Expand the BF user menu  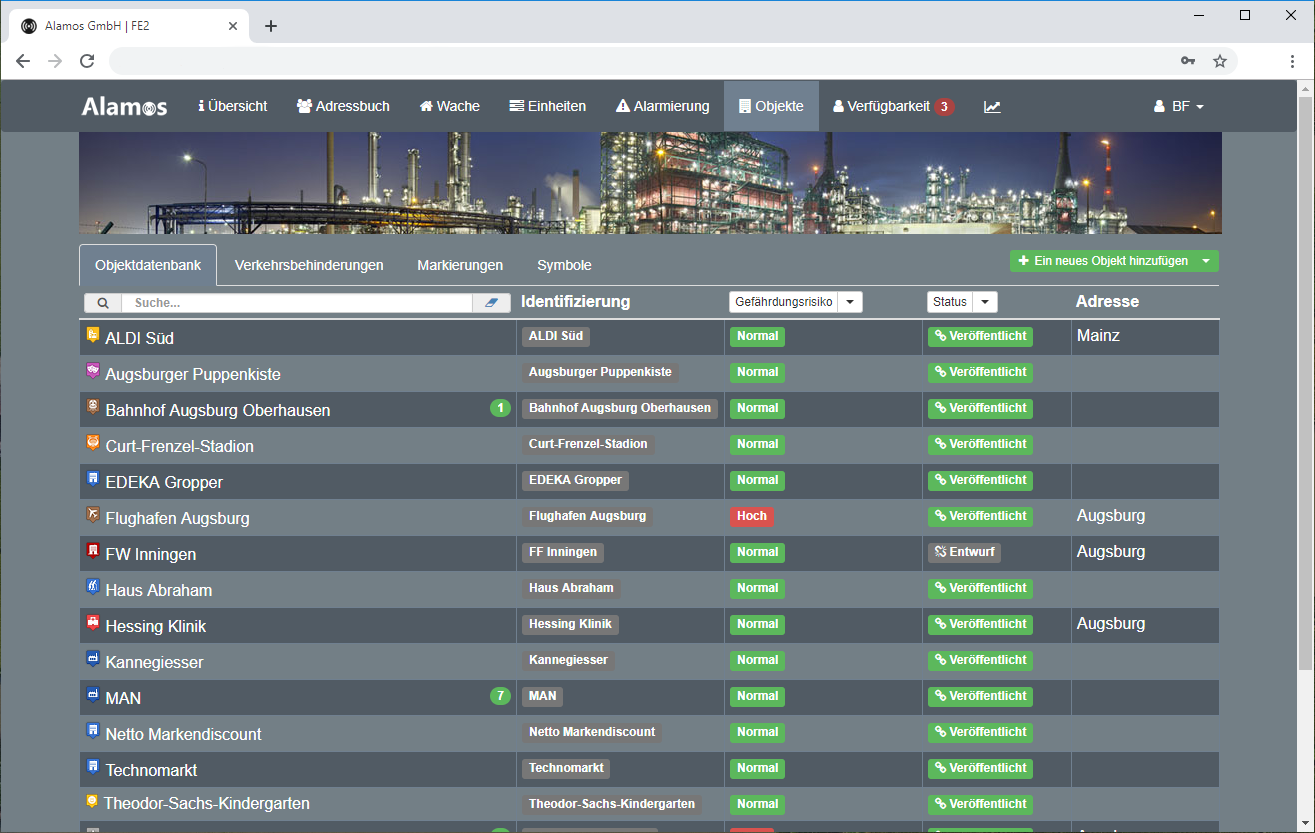[x=1179, y=106]
